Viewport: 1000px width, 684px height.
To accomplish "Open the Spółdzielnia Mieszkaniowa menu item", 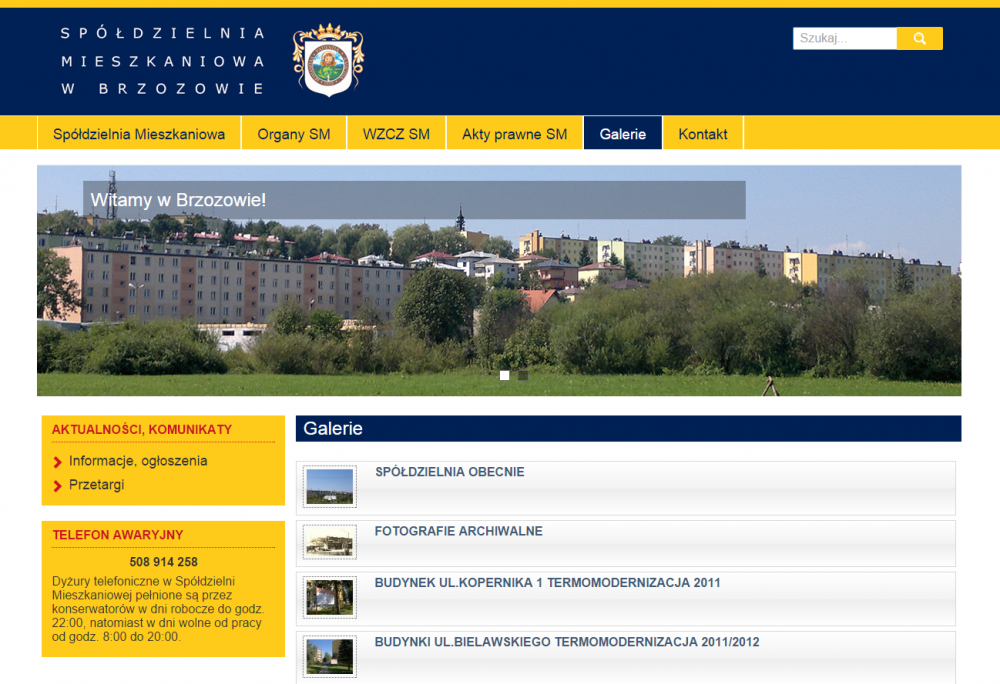I will (139, 134).
